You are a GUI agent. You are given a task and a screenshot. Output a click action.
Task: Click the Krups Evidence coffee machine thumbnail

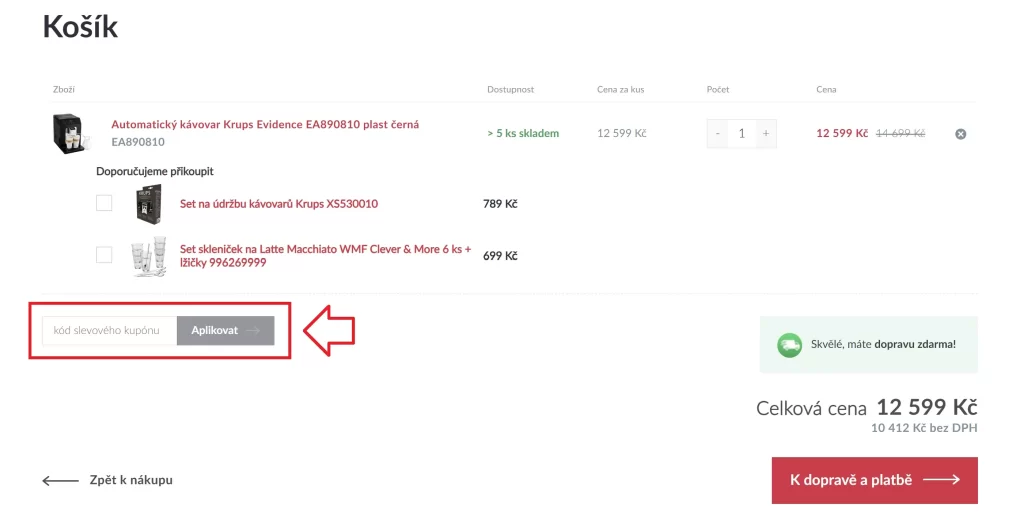pos(71,133)
